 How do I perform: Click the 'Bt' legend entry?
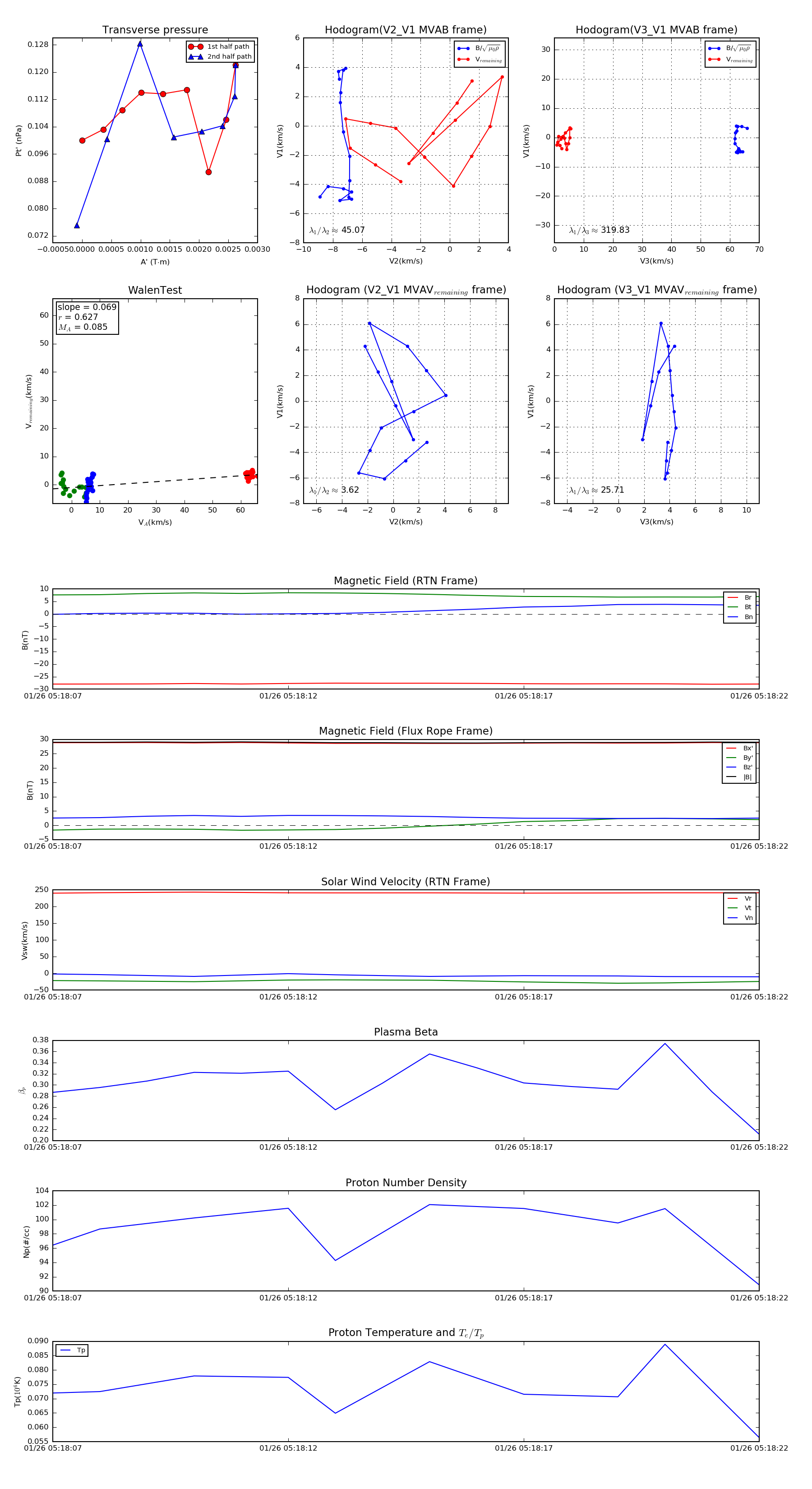[x=740, y=607]
